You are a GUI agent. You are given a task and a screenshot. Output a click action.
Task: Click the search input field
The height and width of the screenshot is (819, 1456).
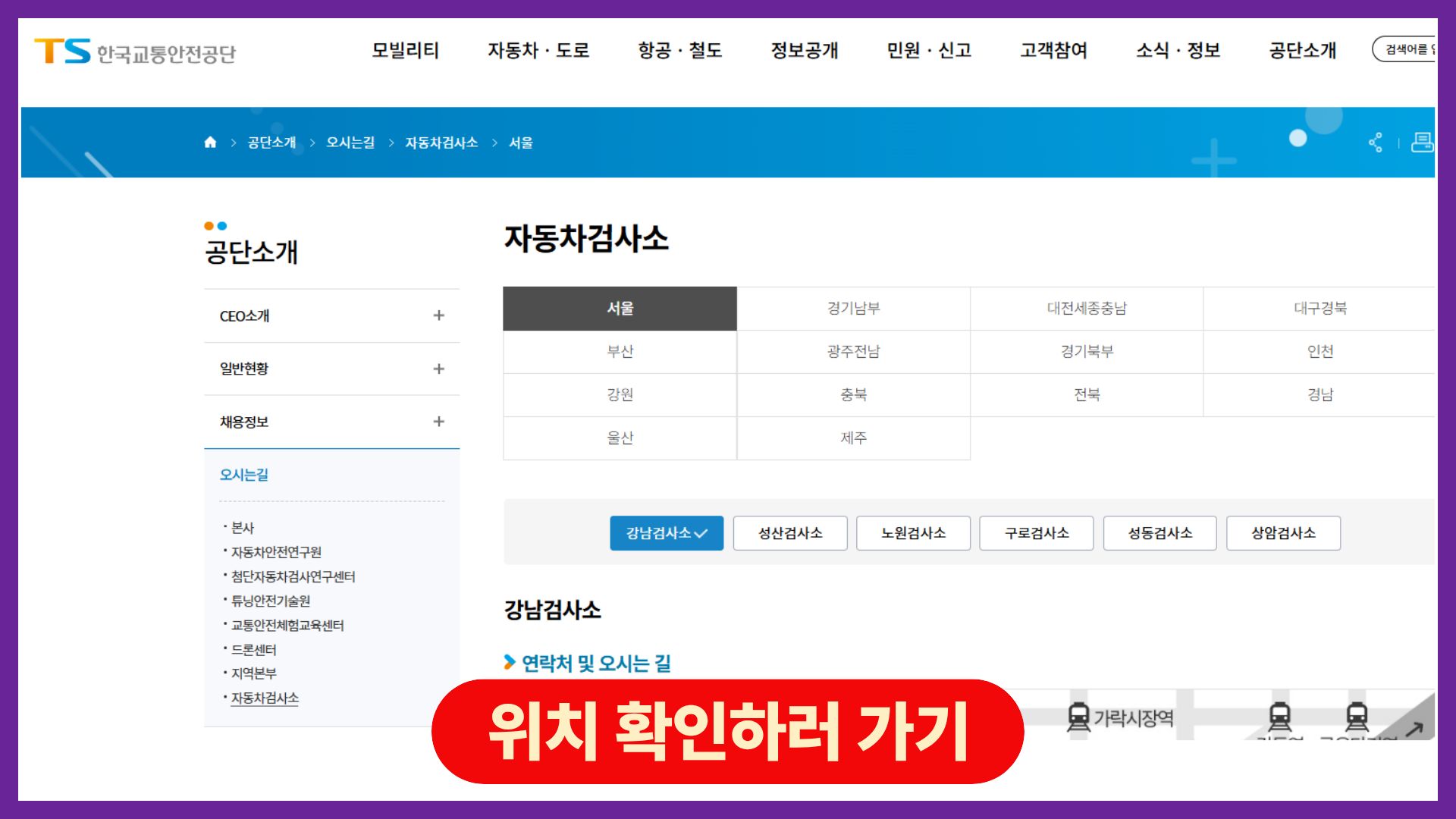pos(1405,49)
